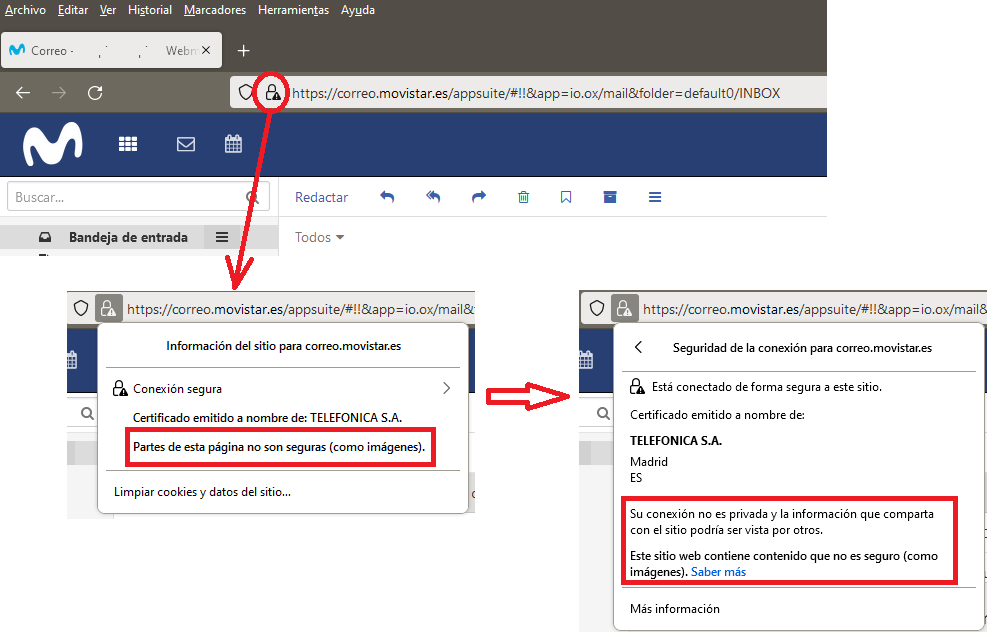Click the Movistar logo

pos(52,143)
